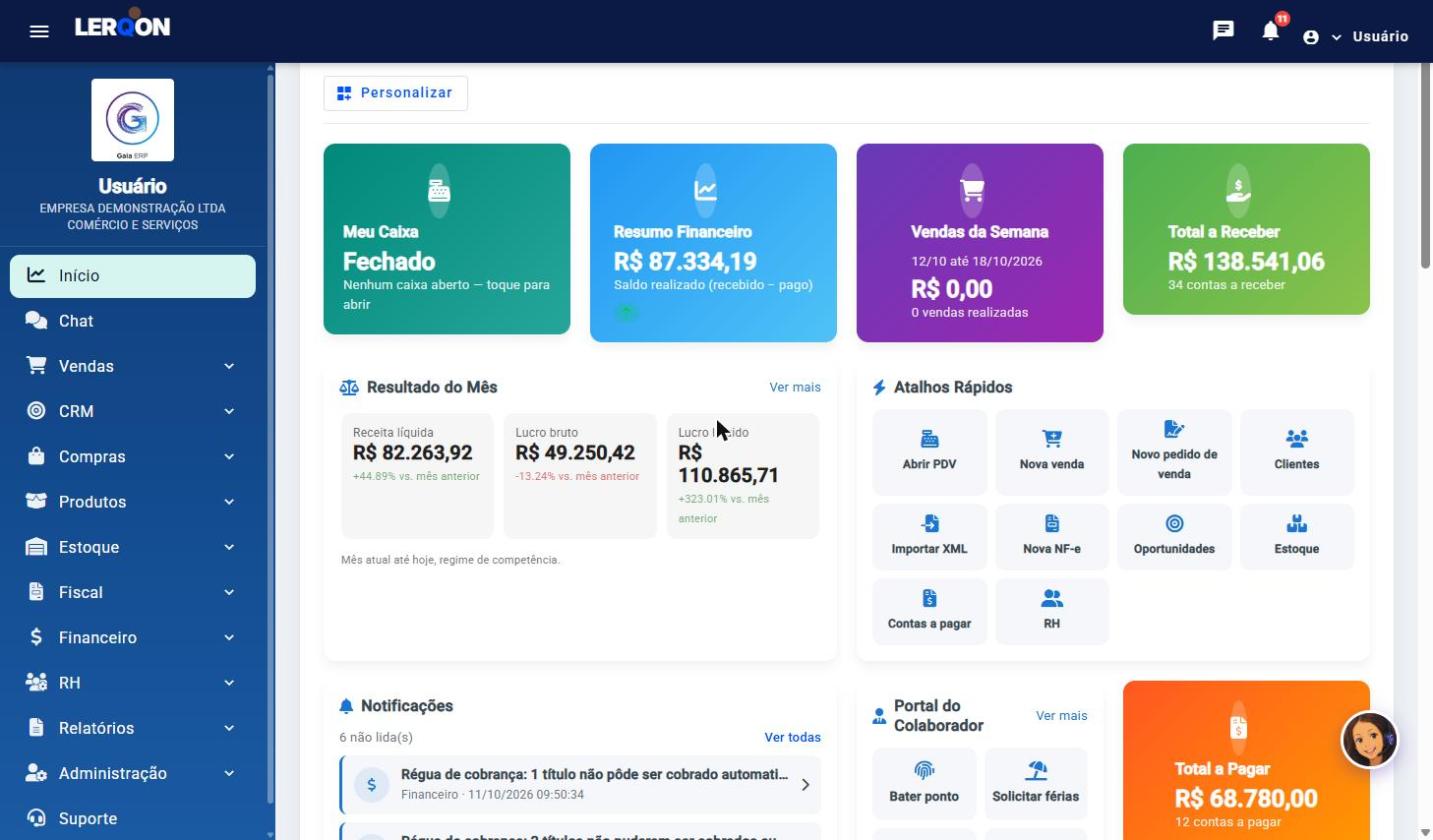Click the Gaia ERP company logo
Image resolution: width=1433 pixels, height=840 pixels.
pos(133,120)
